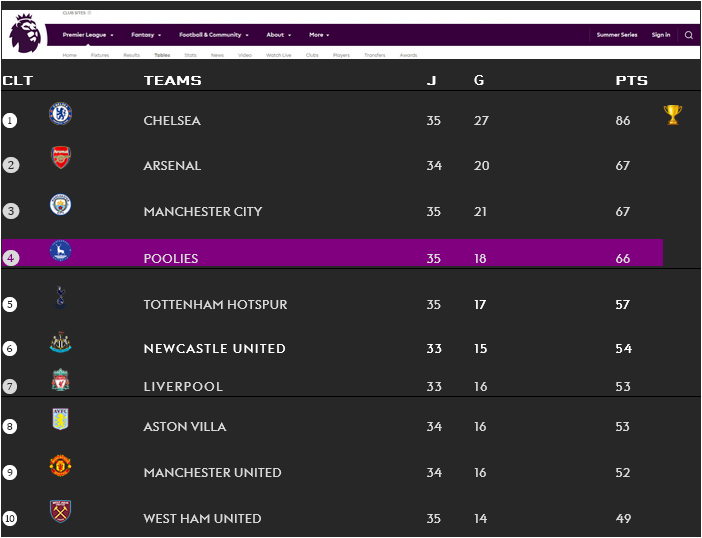Click the West Ham United crest
702x538 pixels.
click(x=60, y=511)
